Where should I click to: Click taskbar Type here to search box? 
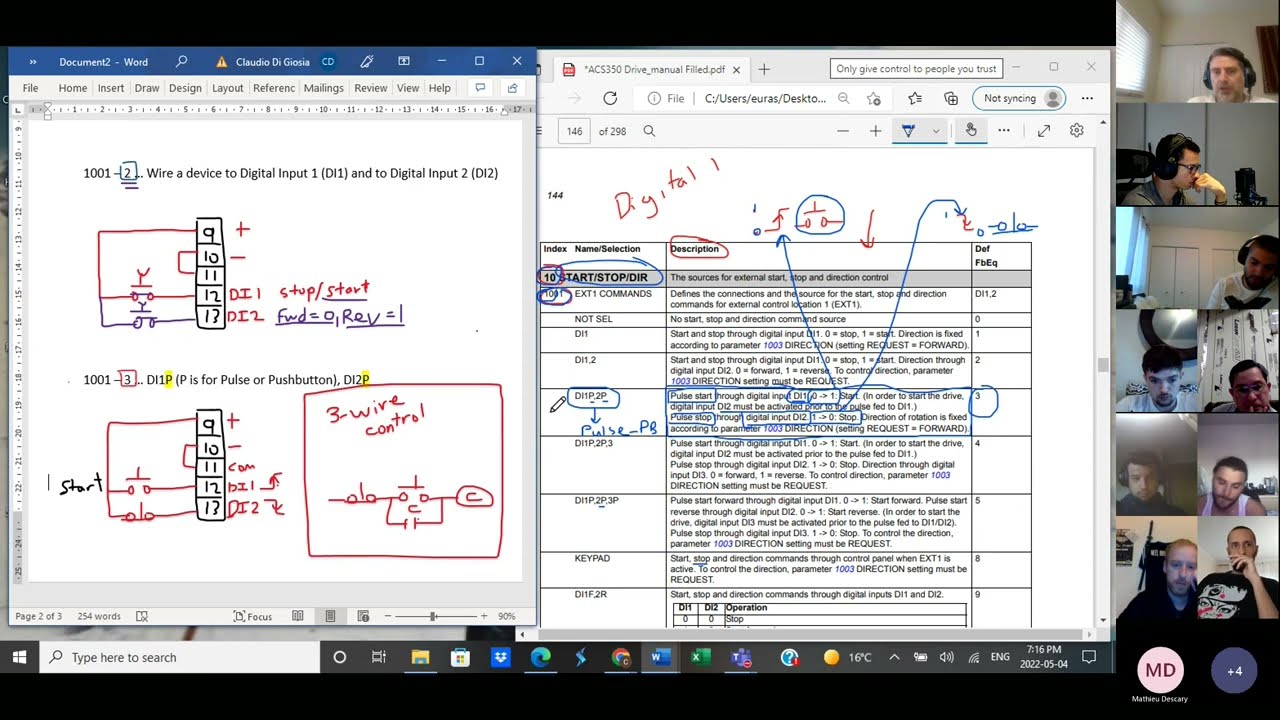pyautogui.click(x=180, y=657)
